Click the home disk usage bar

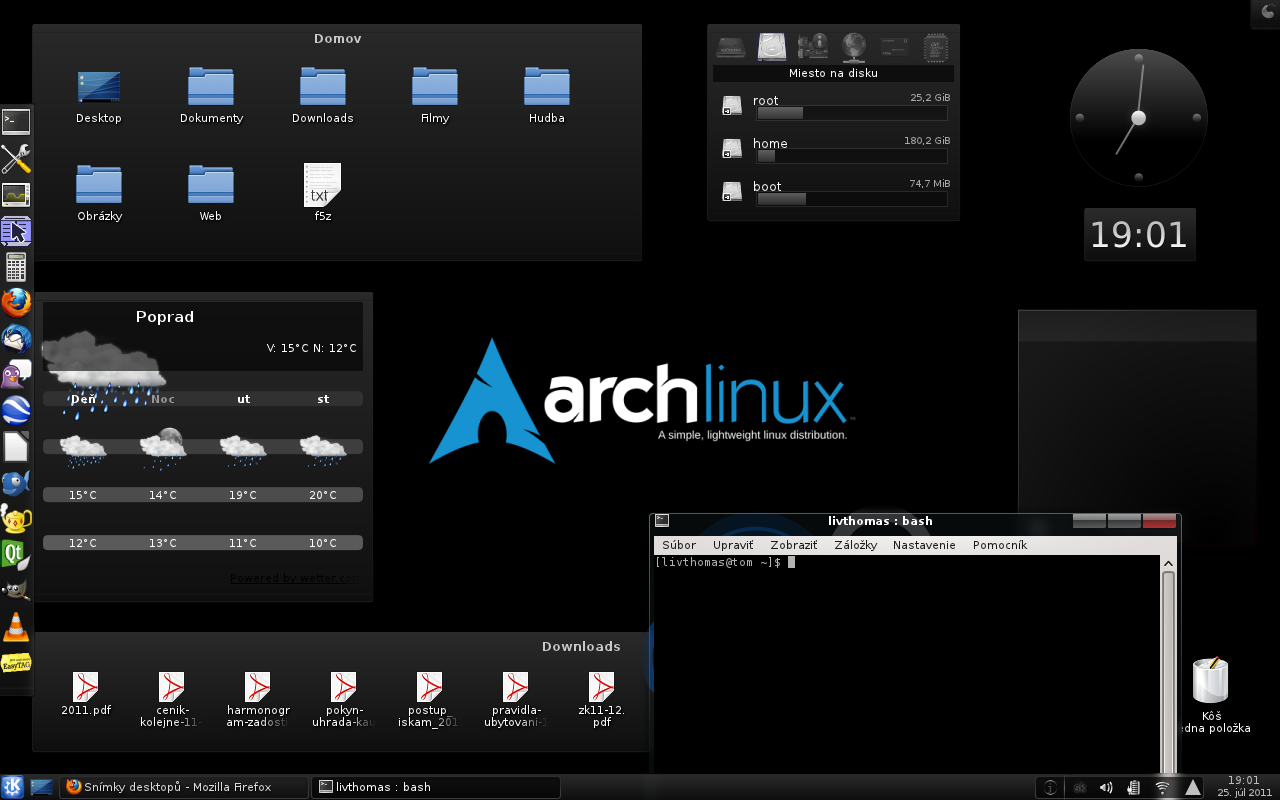coord(852,156)
